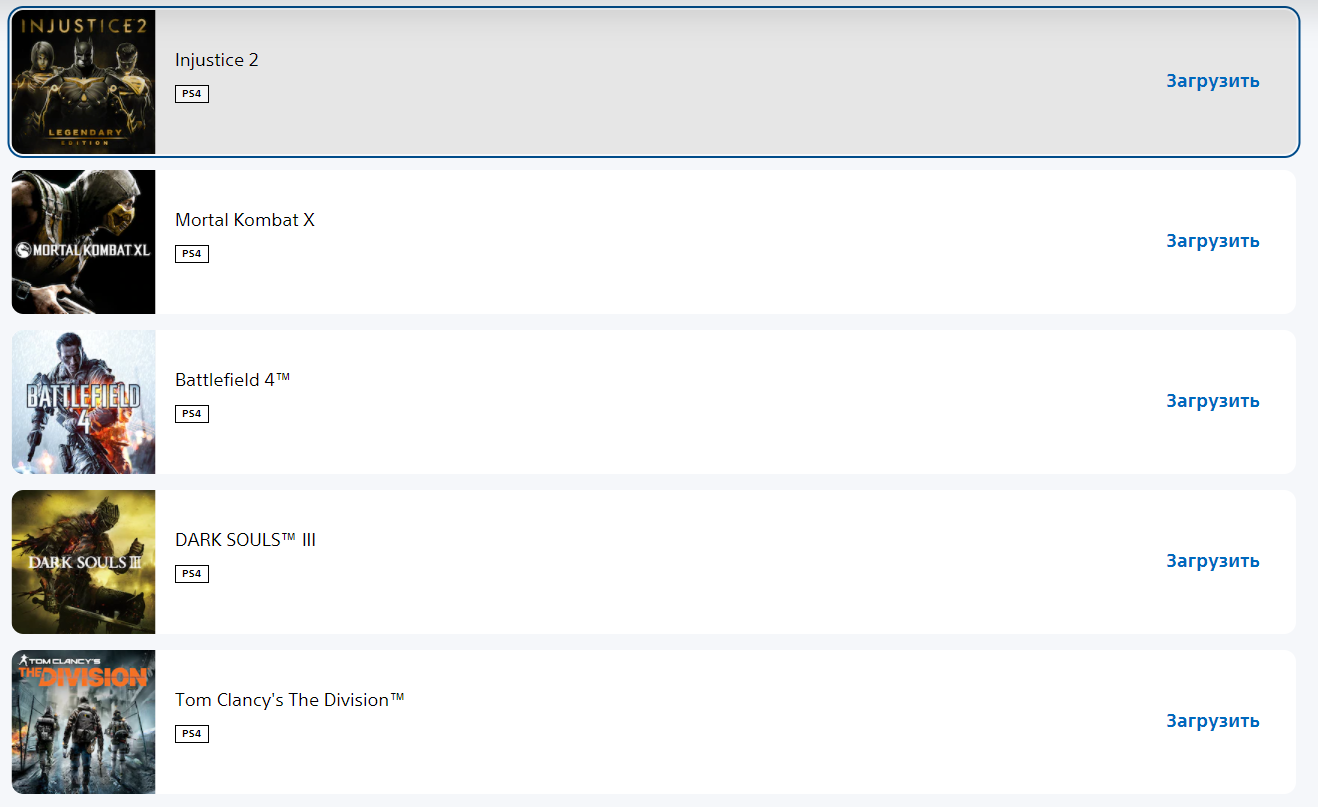Open the Injustice 2 title text
Image resolution: width=1318 pixels, height=807 pixels.
[217, 60]
